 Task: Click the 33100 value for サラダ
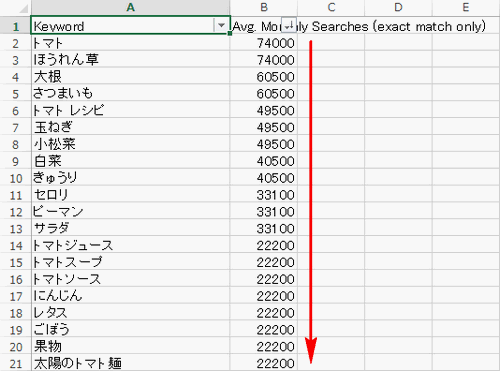click(x=264, y=229)
